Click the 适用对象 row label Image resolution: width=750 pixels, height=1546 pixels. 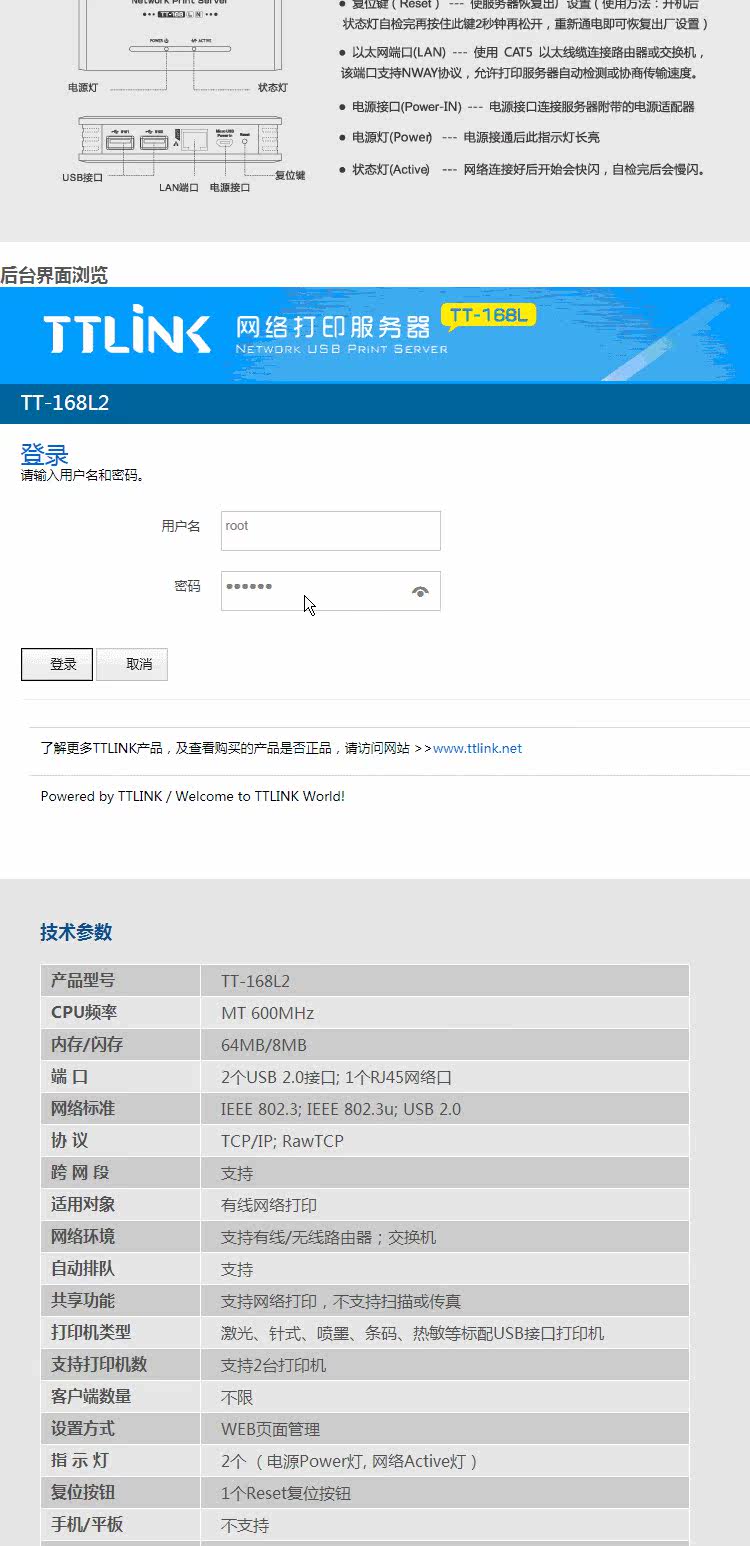(x=83, y=1204)
